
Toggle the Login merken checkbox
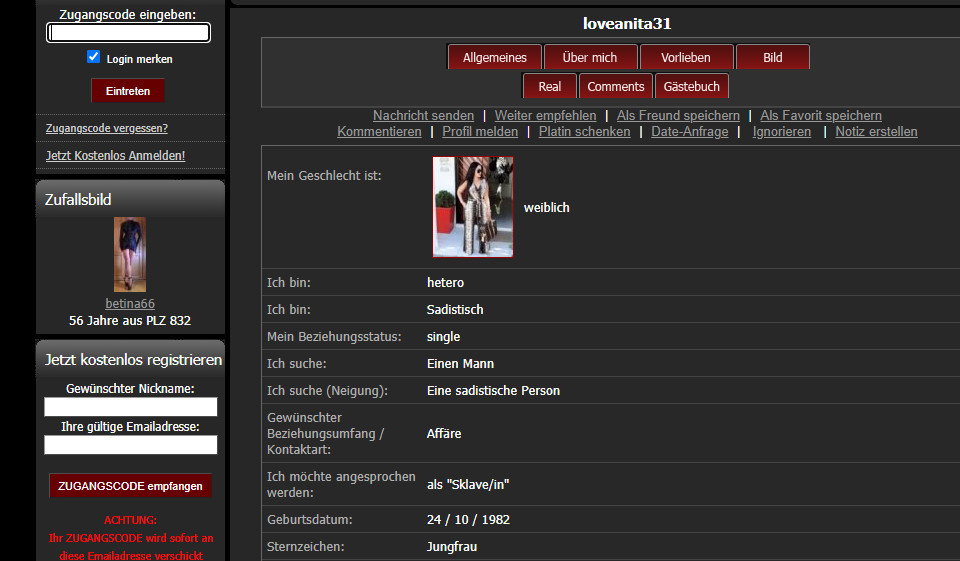[94, 58]
